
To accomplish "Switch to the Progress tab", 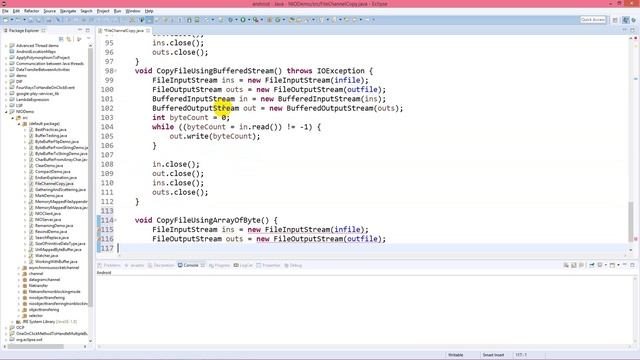I will click(219, 265).
